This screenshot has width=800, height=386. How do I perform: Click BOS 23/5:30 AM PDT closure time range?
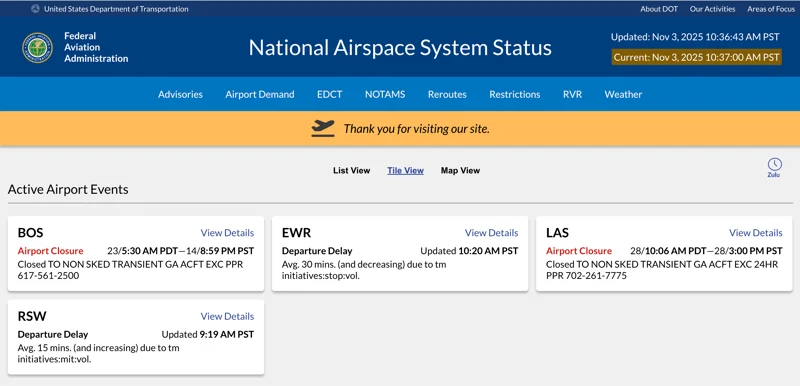tap(181, 251)
